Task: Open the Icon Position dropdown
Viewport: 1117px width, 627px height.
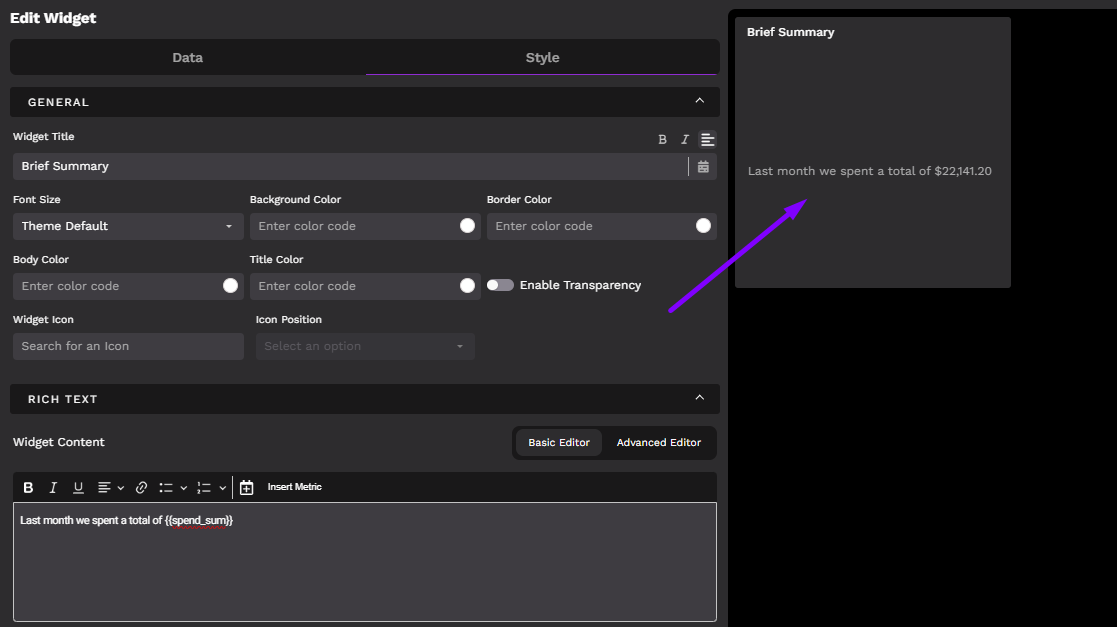Action: [x=365, y=346]
